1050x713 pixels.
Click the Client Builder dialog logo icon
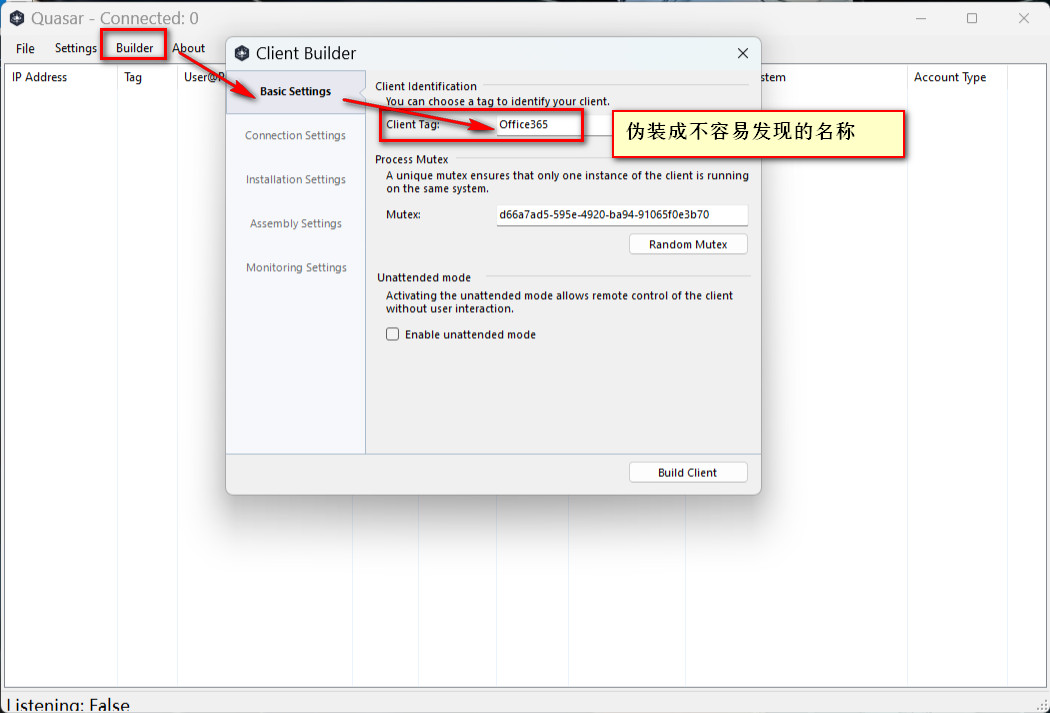pyautogui.click(x=242, y=53)
